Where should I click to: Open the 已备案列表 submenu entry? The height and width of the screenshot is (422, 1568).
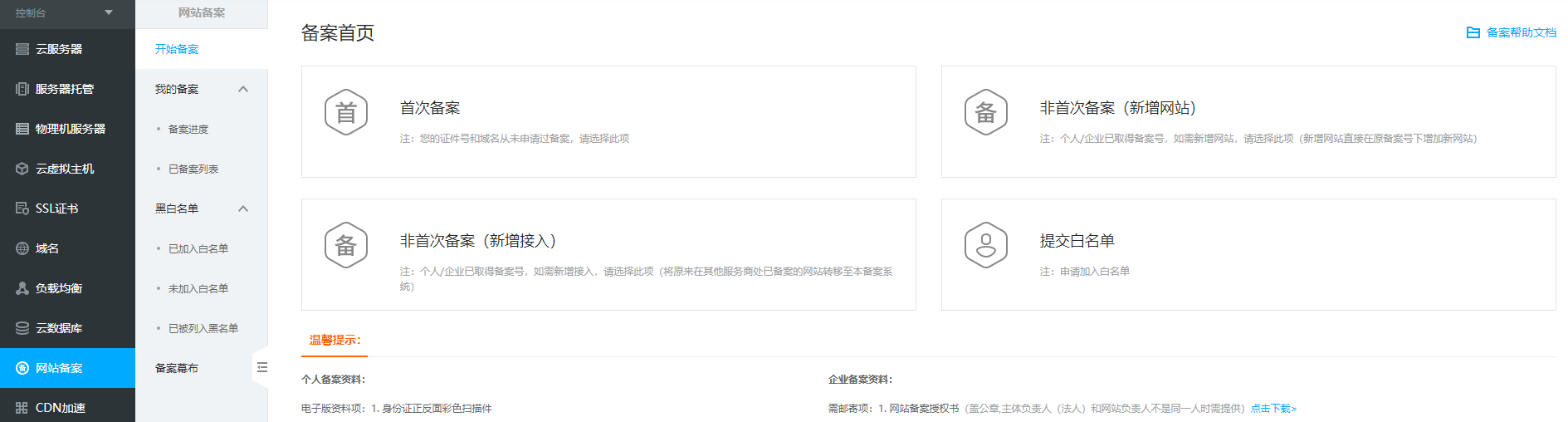pos(193,169)
